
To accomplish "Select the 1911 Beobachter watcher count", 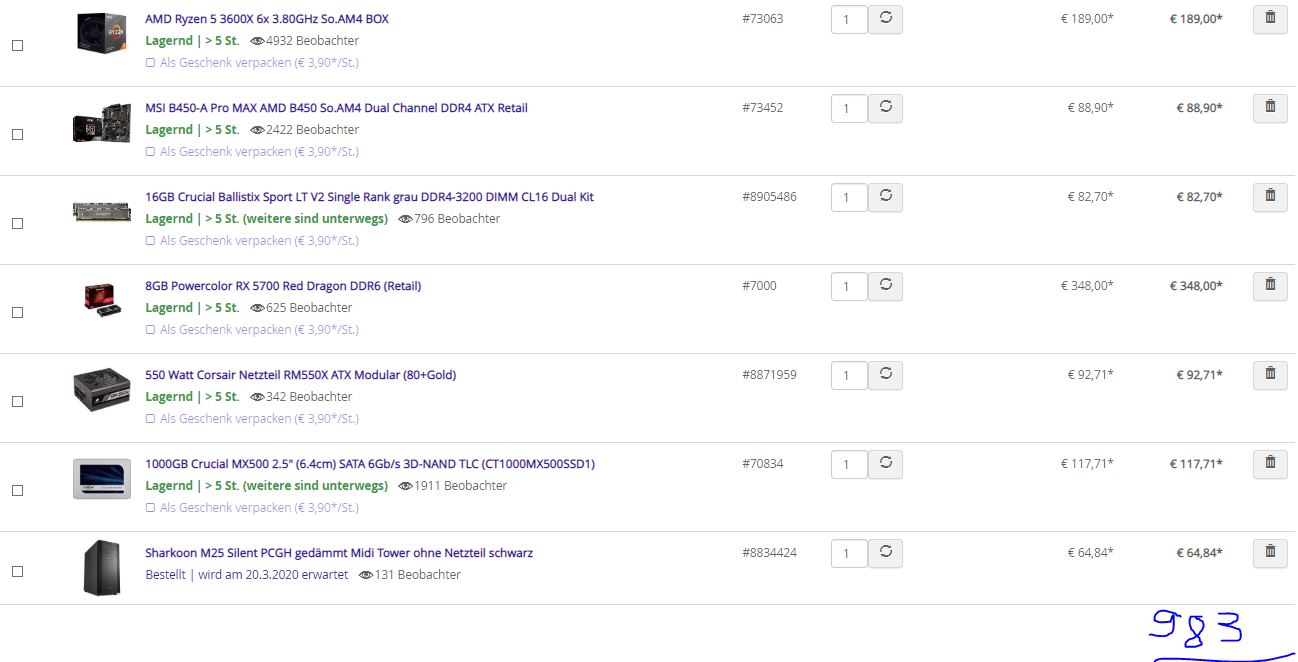I will point(453,486).
